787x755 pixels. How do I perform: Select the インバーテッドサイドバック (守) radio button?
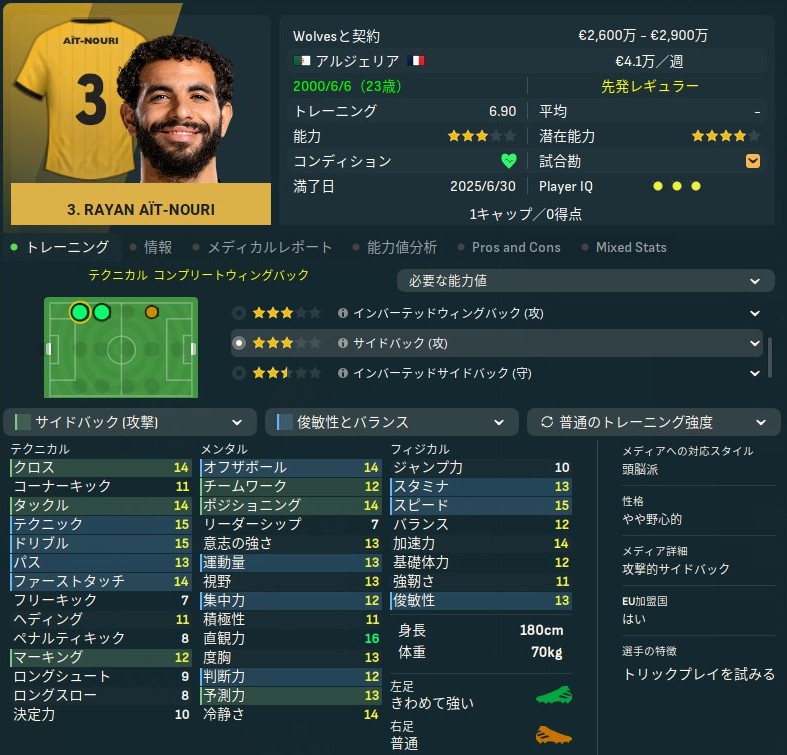click(239, 373)
